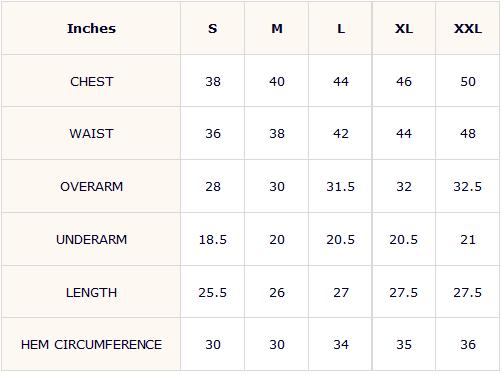Click chest value 50 for XXL
This screenshot has height=374, width=503.
[468, 82]
